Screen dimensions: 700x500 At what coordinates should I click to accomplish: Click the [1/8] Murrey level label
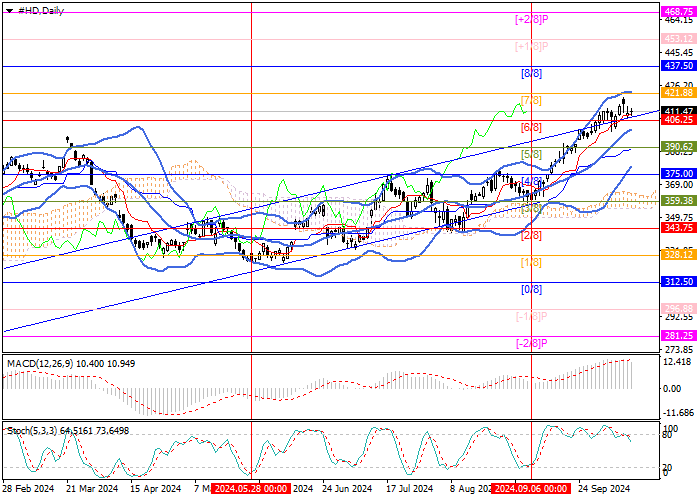pyautogui.click(x=531, y=262)
